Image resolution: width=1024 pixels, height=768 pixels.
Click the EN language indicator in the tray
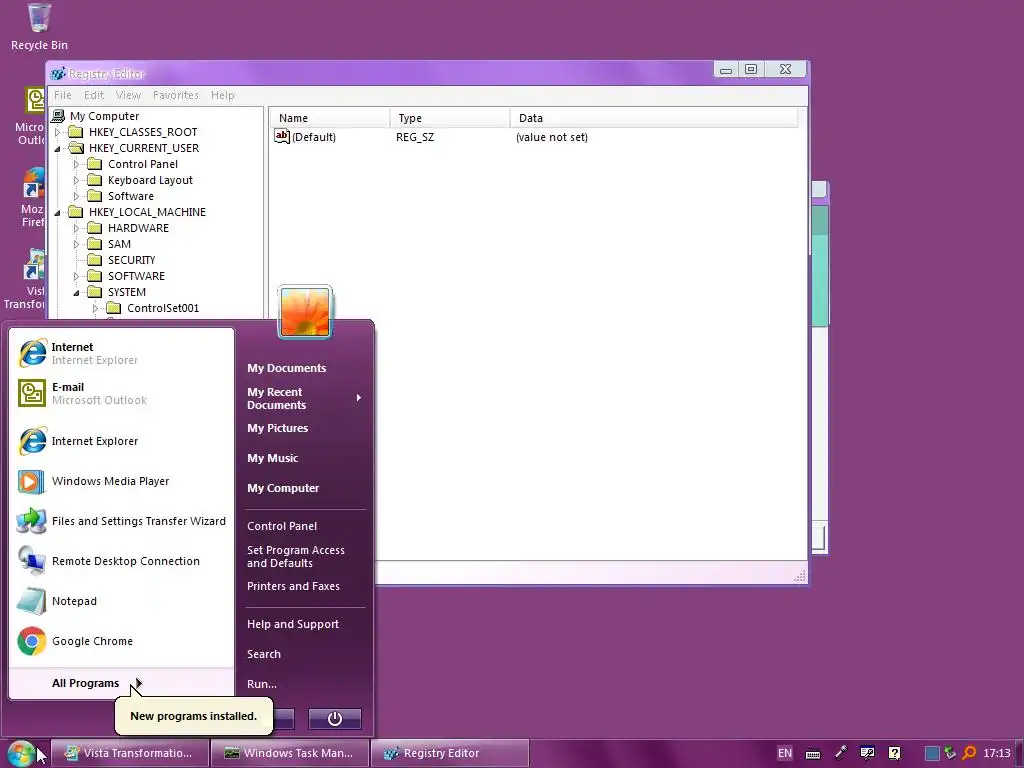pyautogui.click(x=785, y=753)
